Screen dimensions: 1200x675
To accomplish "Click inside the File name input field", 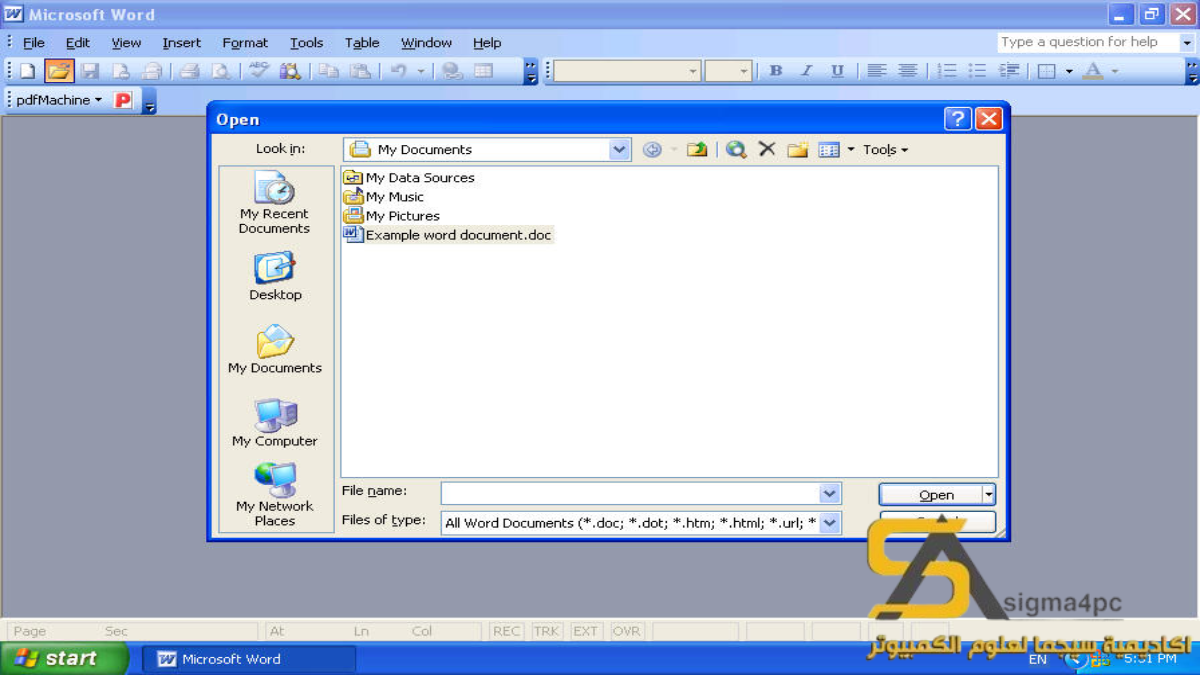I will [x=630, y=494].
